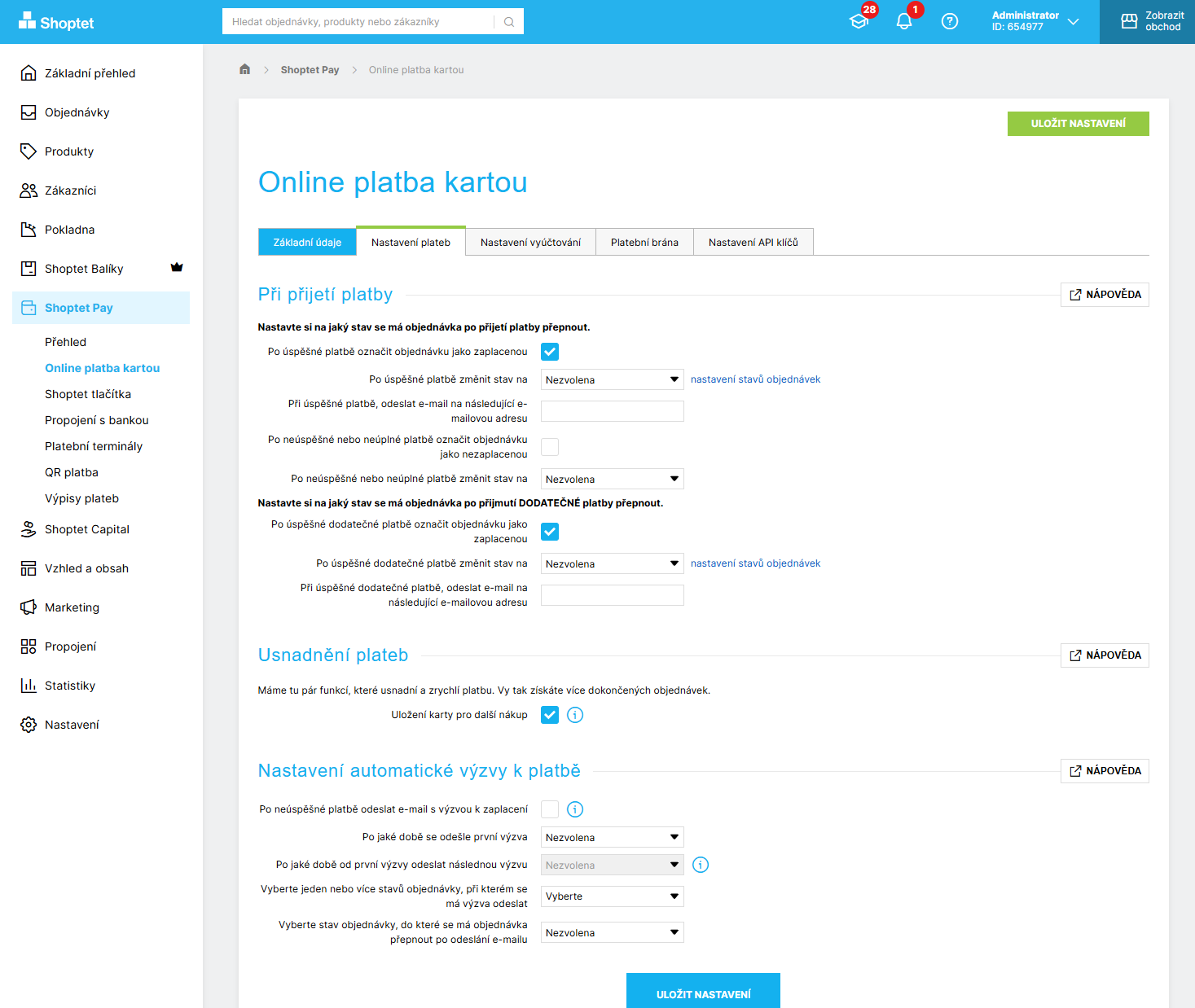
Task: Switch to the Platební brána tab
Action: click(644, 243)
